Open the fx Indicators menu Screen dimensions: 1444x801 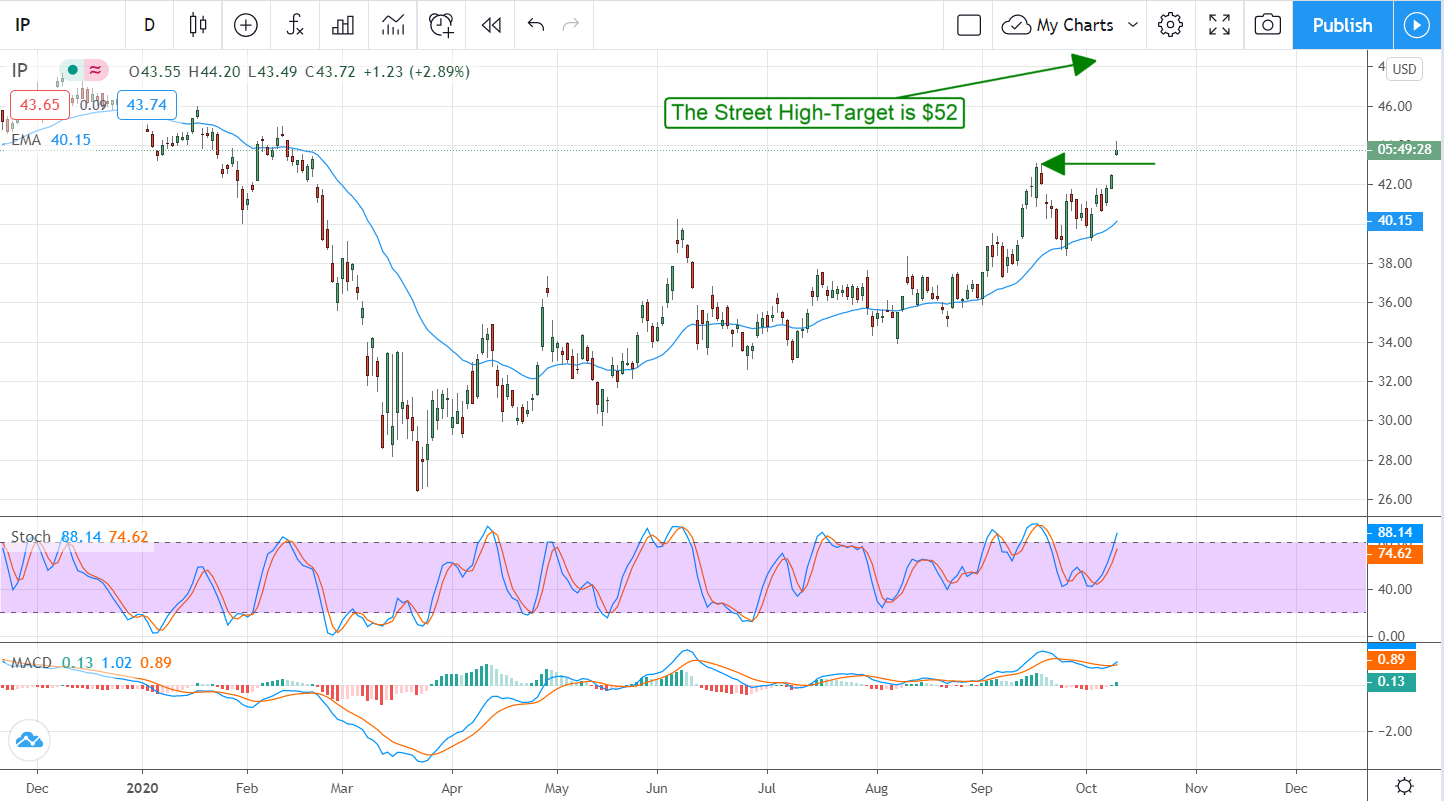[295, 25]
